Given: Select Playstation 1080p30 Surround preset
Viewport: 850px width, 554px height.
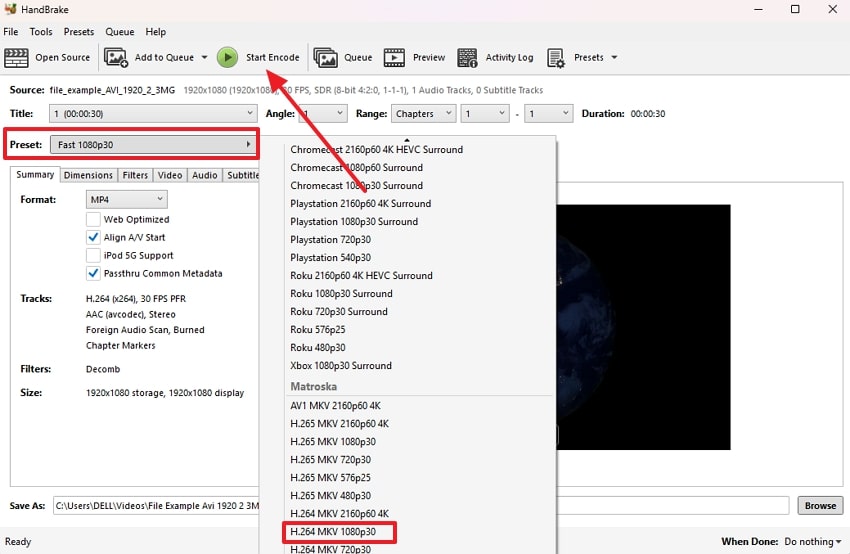Looking at the screenshot, I should click(354, 222).
